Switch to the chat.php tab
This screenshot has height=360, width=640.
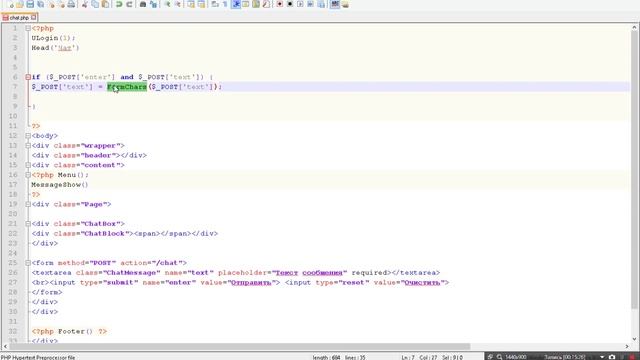(x=19, y=18)
